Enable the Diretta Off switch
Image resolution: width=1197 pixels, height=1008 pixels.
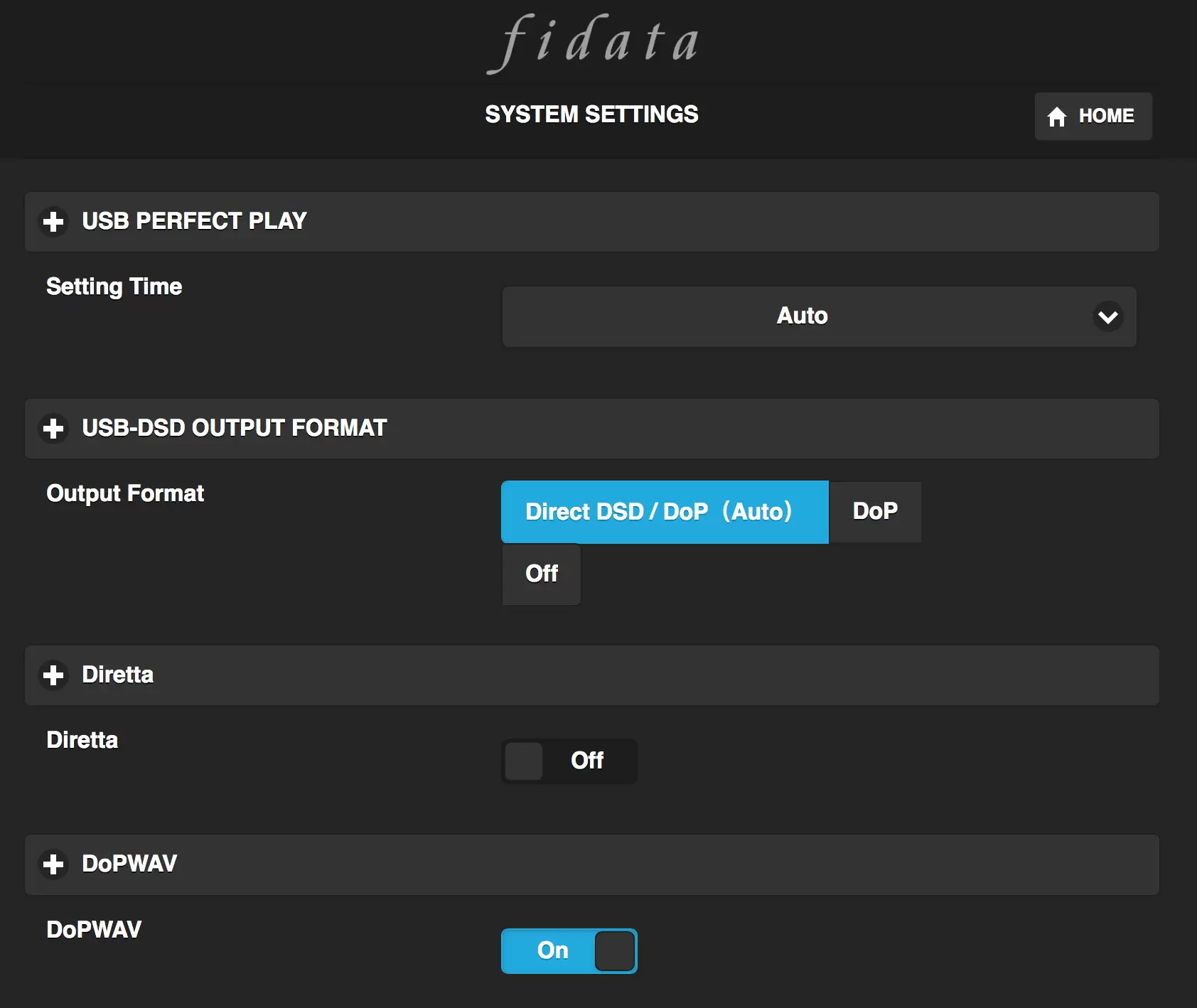point(569,761)
